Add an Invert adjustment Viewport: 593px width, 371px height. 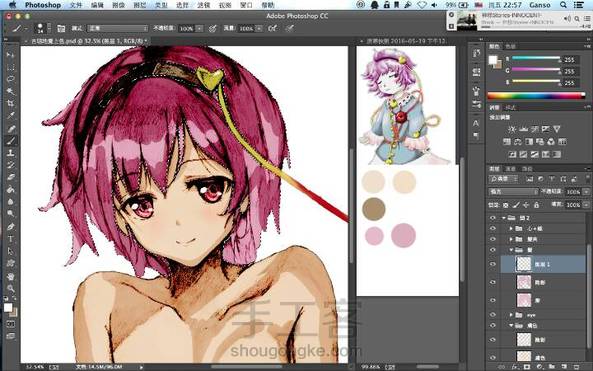click(512, 154)
